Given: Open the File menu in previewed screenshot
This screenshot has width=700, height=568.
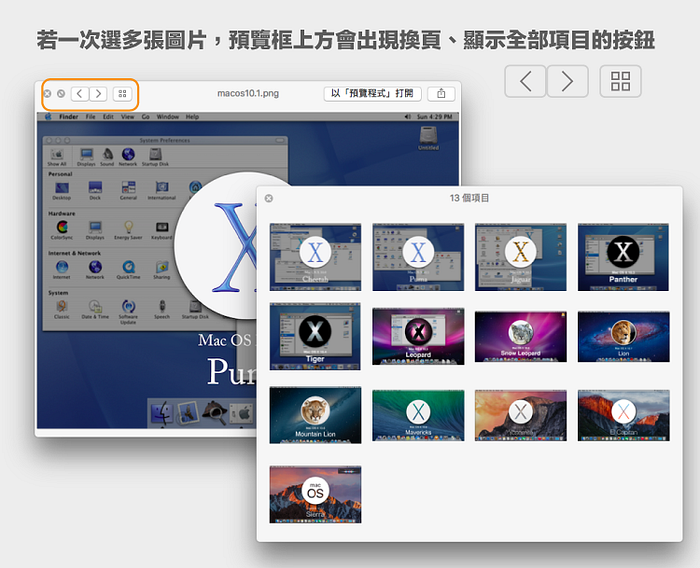Looking at the screenshot, I should coord(90,117).
